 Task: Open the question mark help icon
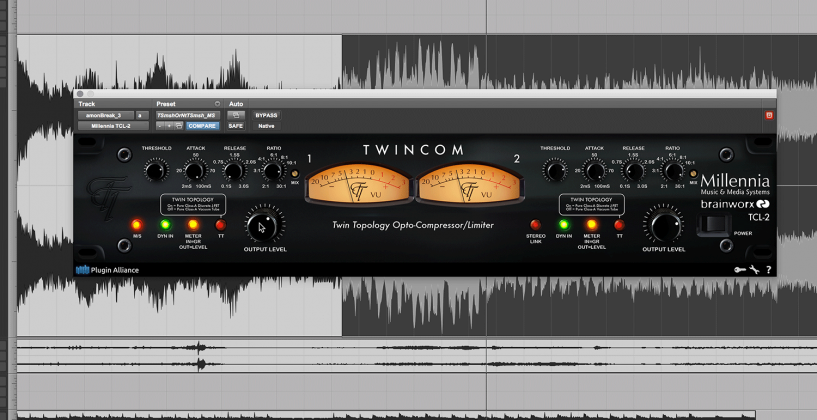[768, 269]
